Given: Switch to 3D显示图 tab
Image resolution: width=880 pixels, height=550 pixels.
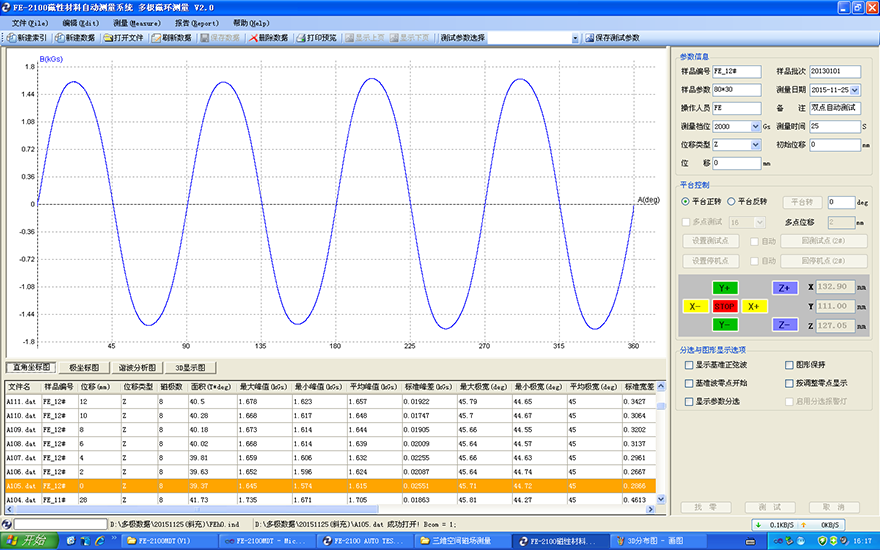Looking at the screenshot, I should [x=190, y=368].
